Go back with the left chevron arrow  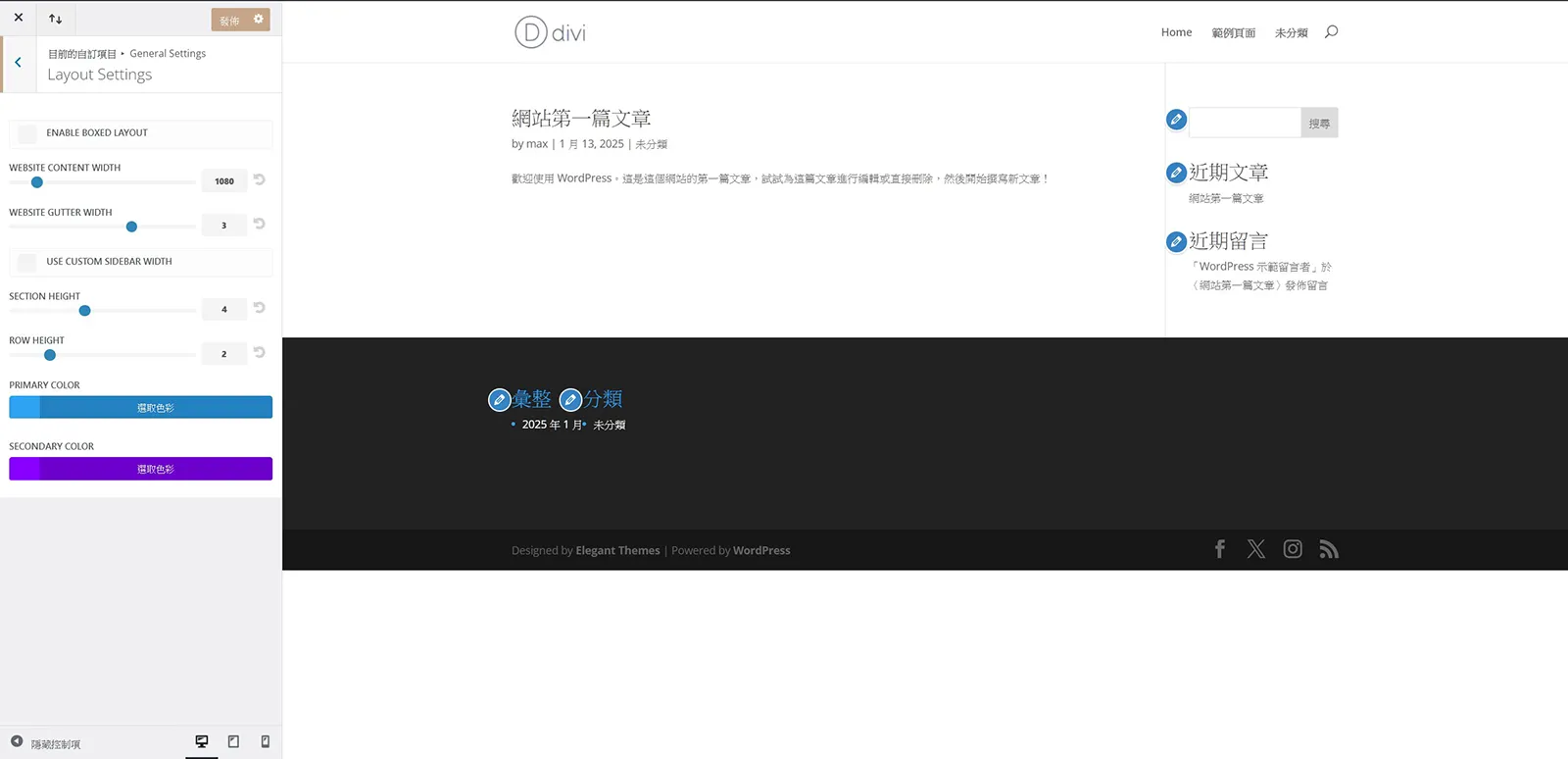point(18,63)
